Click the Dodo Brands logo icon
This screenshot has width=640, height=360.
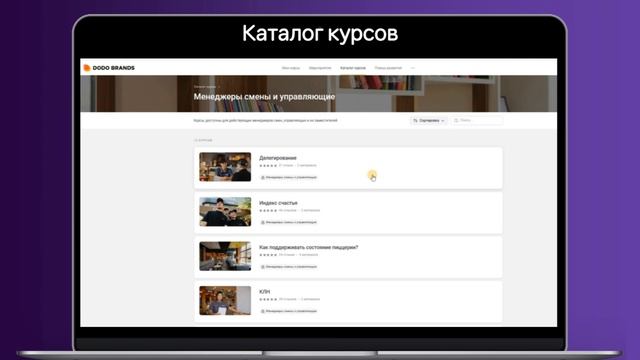pyautogui.click(x=87, y=68)
